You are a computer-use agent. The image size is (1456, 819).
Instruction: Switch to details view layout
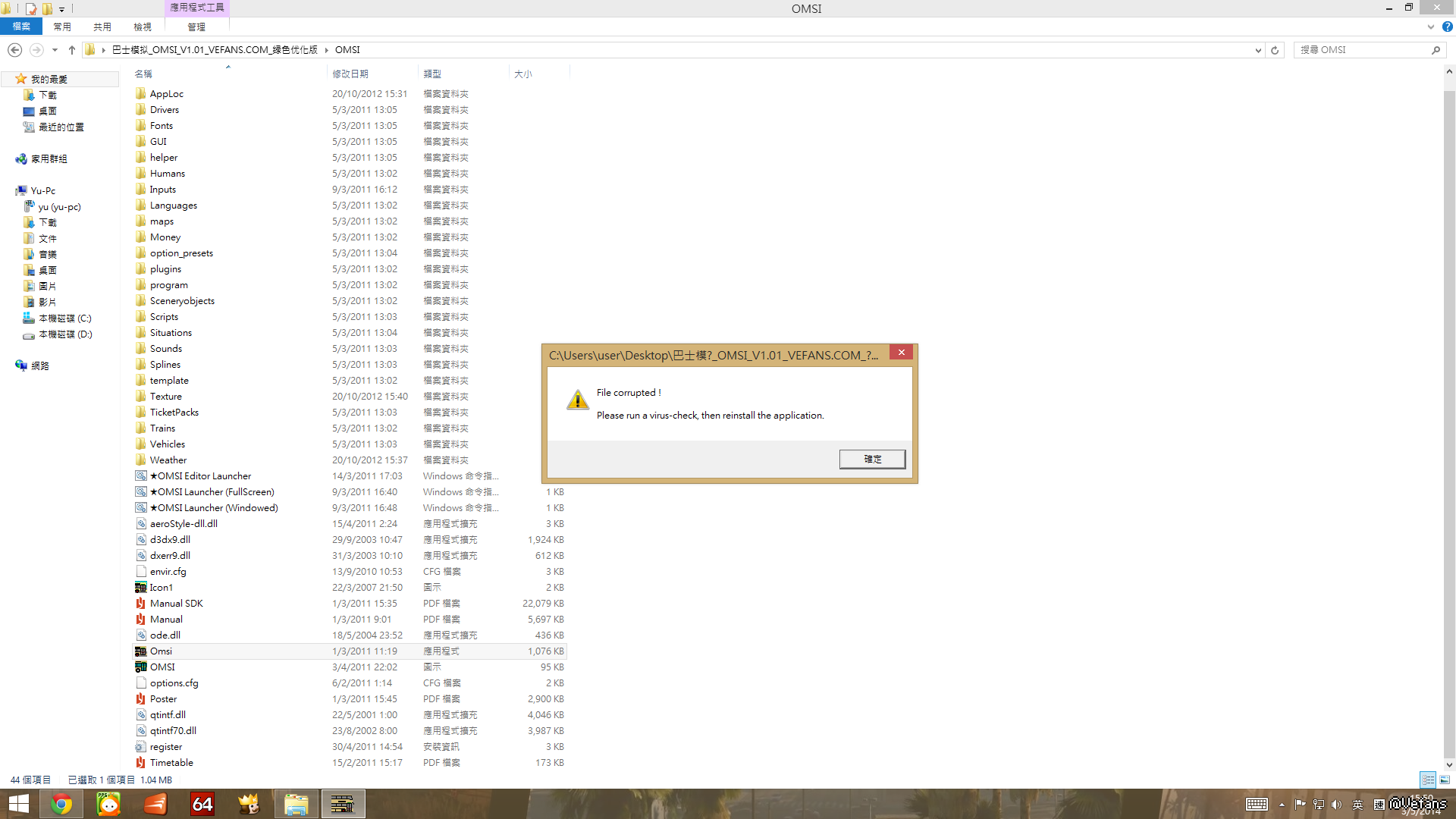point(1428,780)
